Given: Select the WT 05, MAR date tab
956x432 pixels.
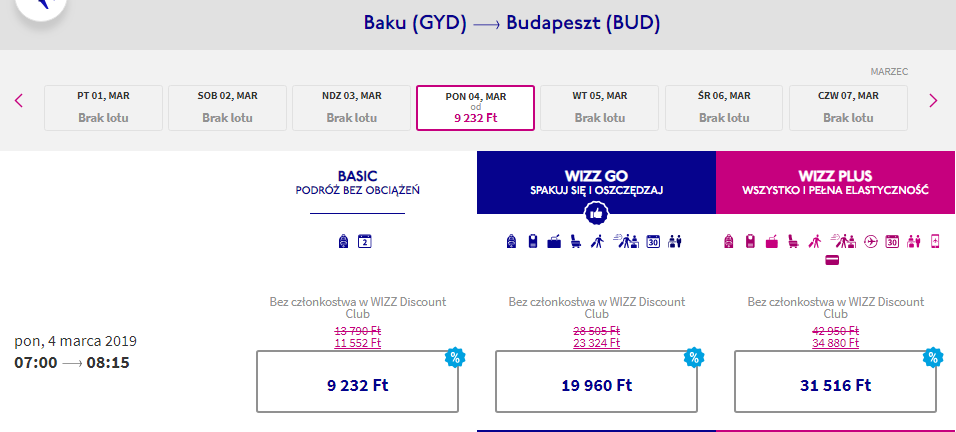Looking at the screenshot, I should tap(599, 108).
